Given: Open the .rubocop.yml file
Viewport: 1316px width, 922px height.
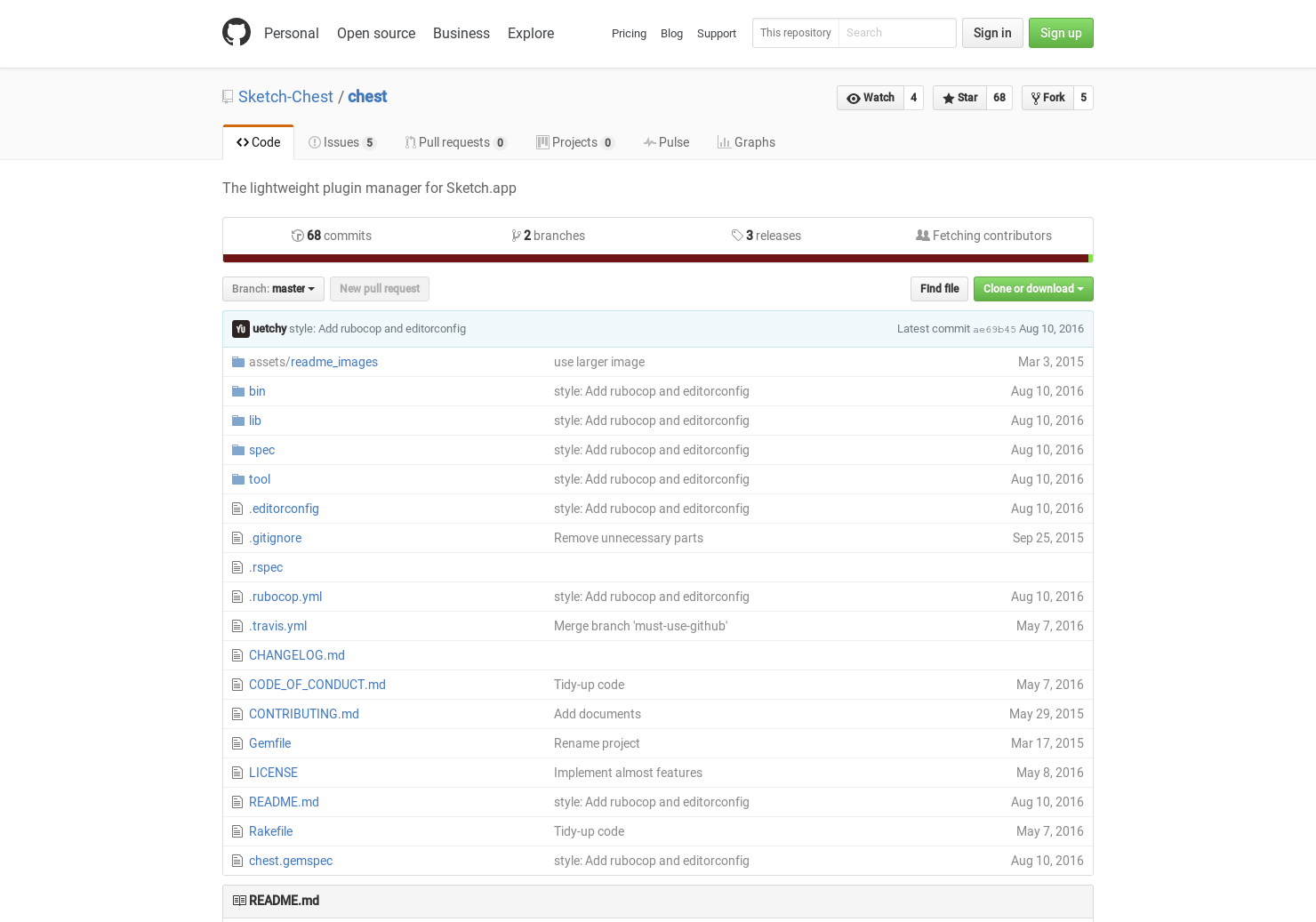Looking at the screenshot, I should 285,597.
